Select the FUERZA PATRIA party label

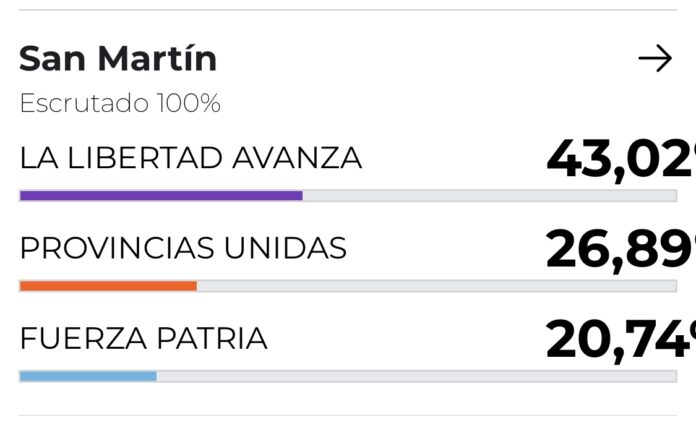[x=144, y=339]
